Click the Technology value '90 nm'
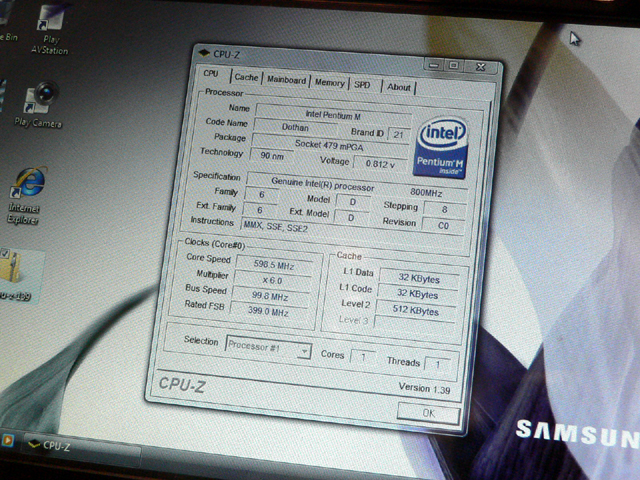Image resolution: width=640 pixels, height=480 pixels. click(271, 156)
